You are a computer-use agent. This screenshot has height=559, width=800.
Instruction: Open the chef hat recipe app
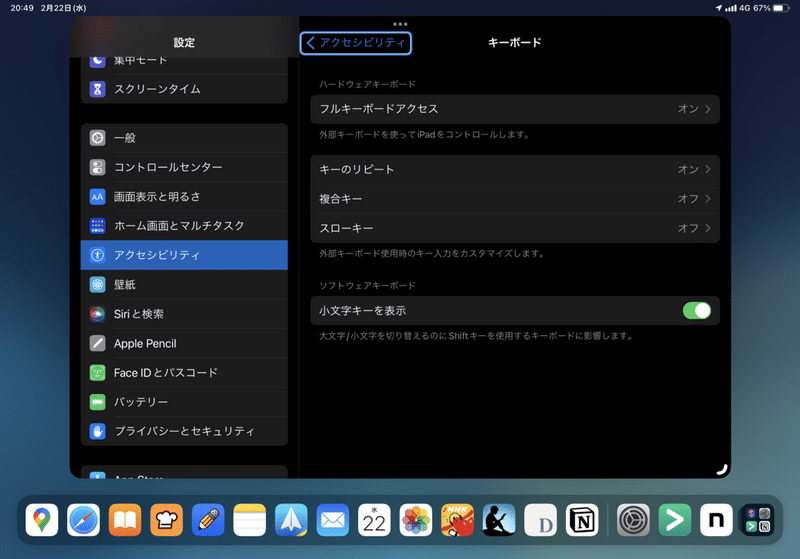(166, 520)
